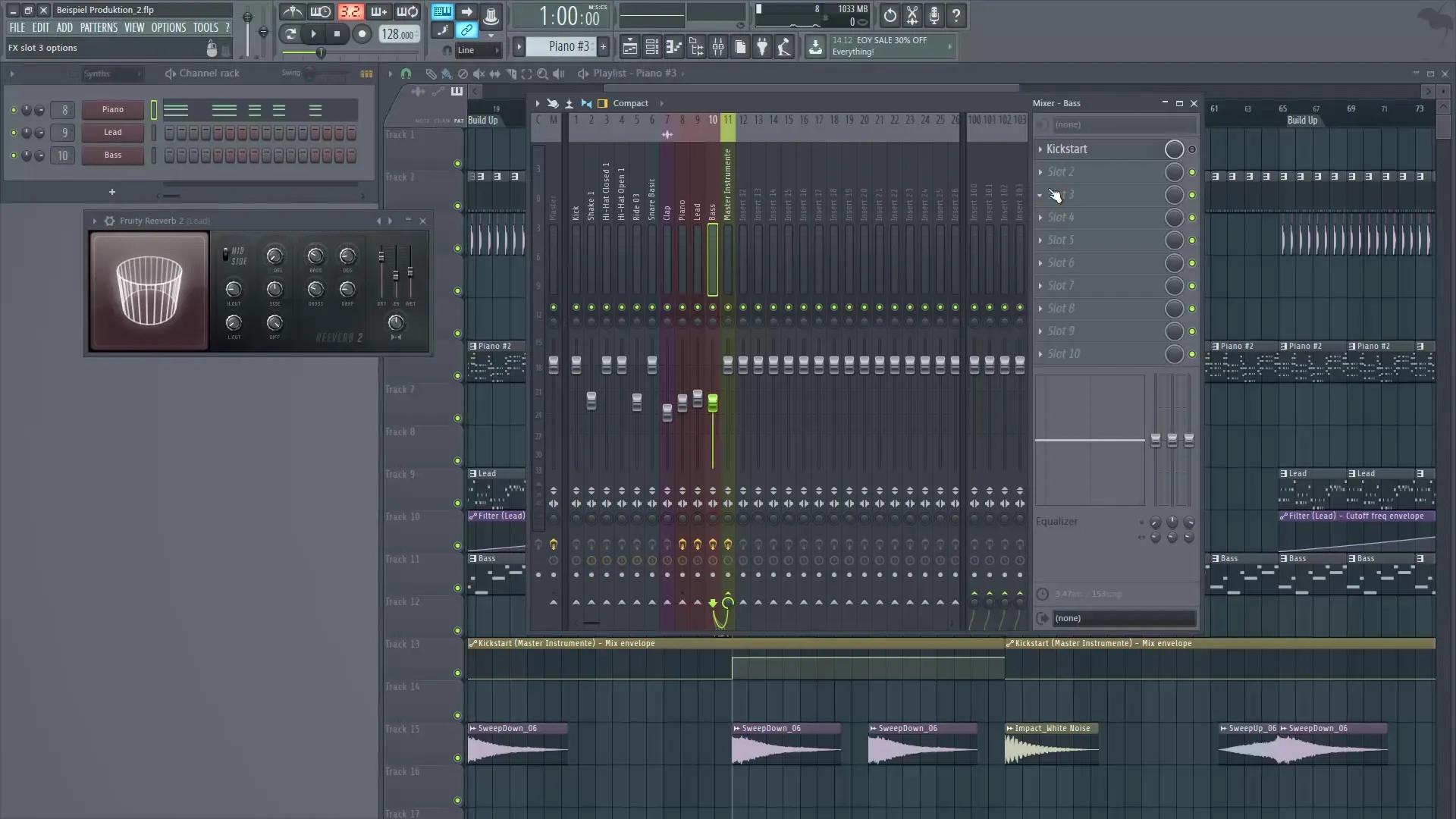The height and width of the screenshot is (819, 1456).
Task: Enable recording with the Record button
Action: [362, 33]
